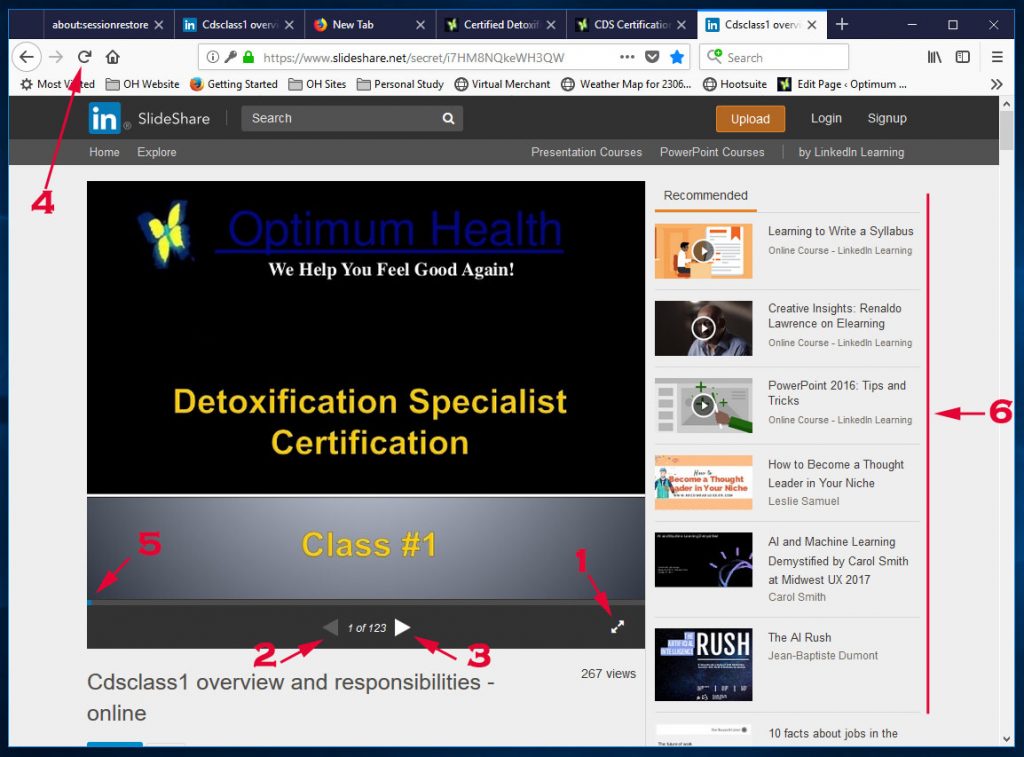
Task: Click the previous slide arrow icon
Action: tap(330, 627)
